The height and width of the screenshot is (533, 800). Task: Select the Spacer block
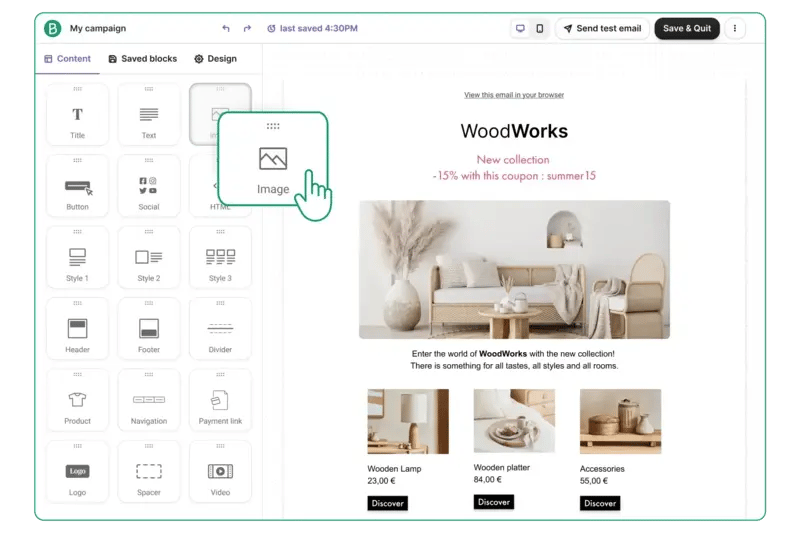click(x=149, y=473)
